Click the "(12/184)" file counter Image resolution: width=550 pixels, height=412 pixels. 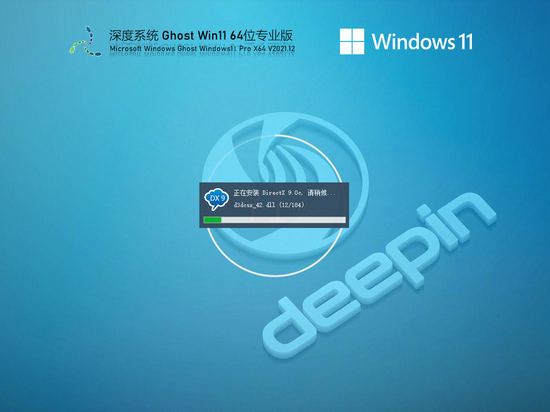[x=292, y=205]
